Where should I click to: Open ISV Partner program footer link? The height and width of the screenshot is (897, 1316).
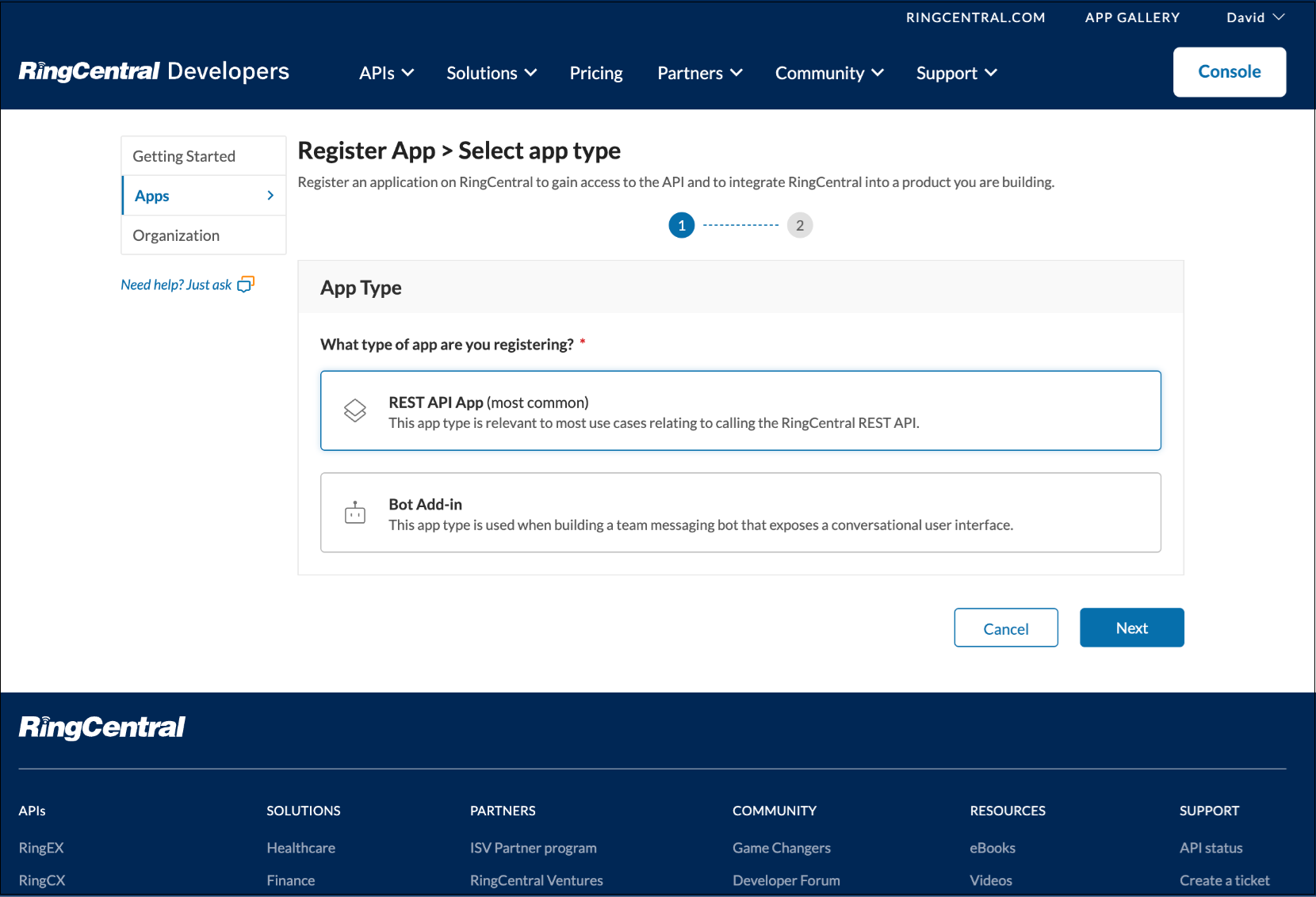tap(533, 848)
